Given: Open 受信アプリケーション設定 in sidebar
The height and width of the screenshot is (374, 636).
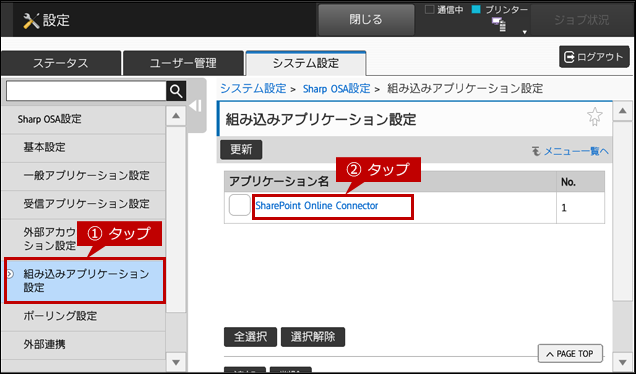Looking at the screenshot, I should pyautogui.click(x=83, y=204).
